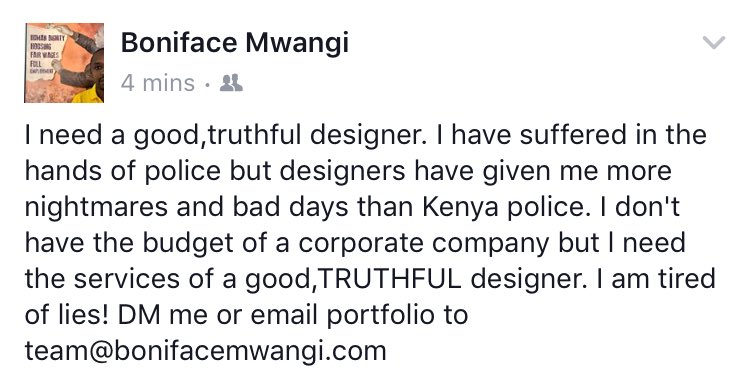Open the post options chevron menu
The height and width of the screenshot is (385, 750).
coord(714,43)
